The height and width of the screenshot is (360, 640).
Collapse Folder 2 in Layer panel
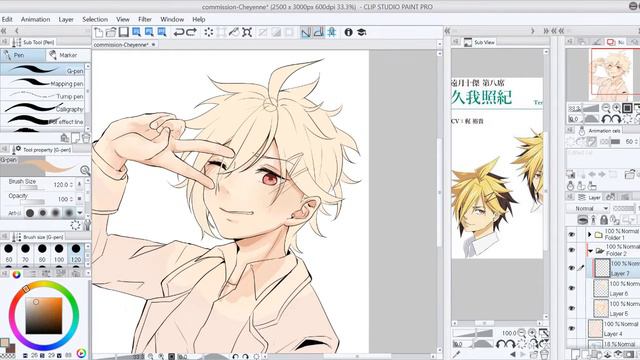(x=590, y=251)
